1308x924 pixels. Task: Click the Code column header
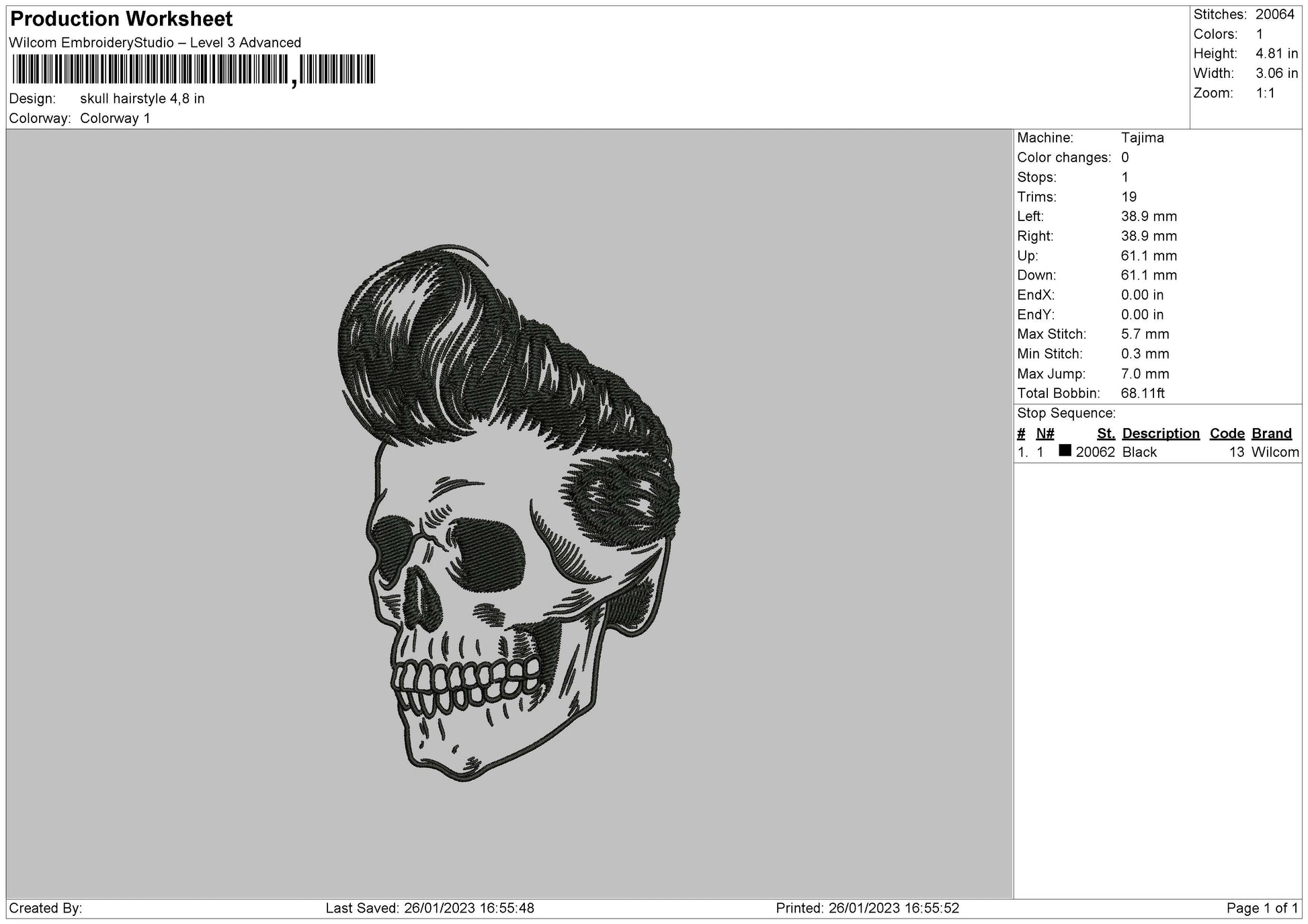click(1227, 433)
